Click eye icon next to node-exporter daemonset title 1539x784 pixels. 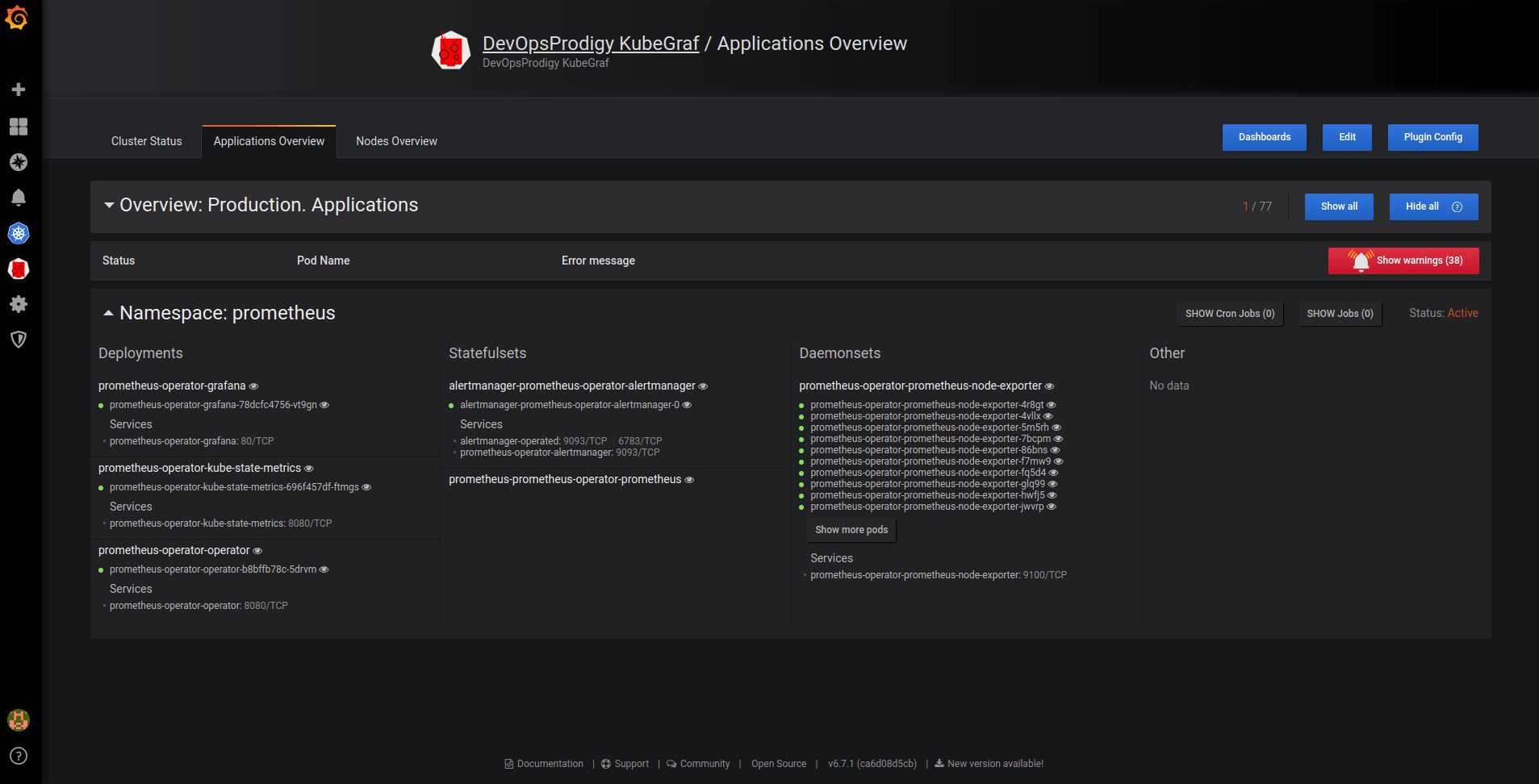point(1049,386)
